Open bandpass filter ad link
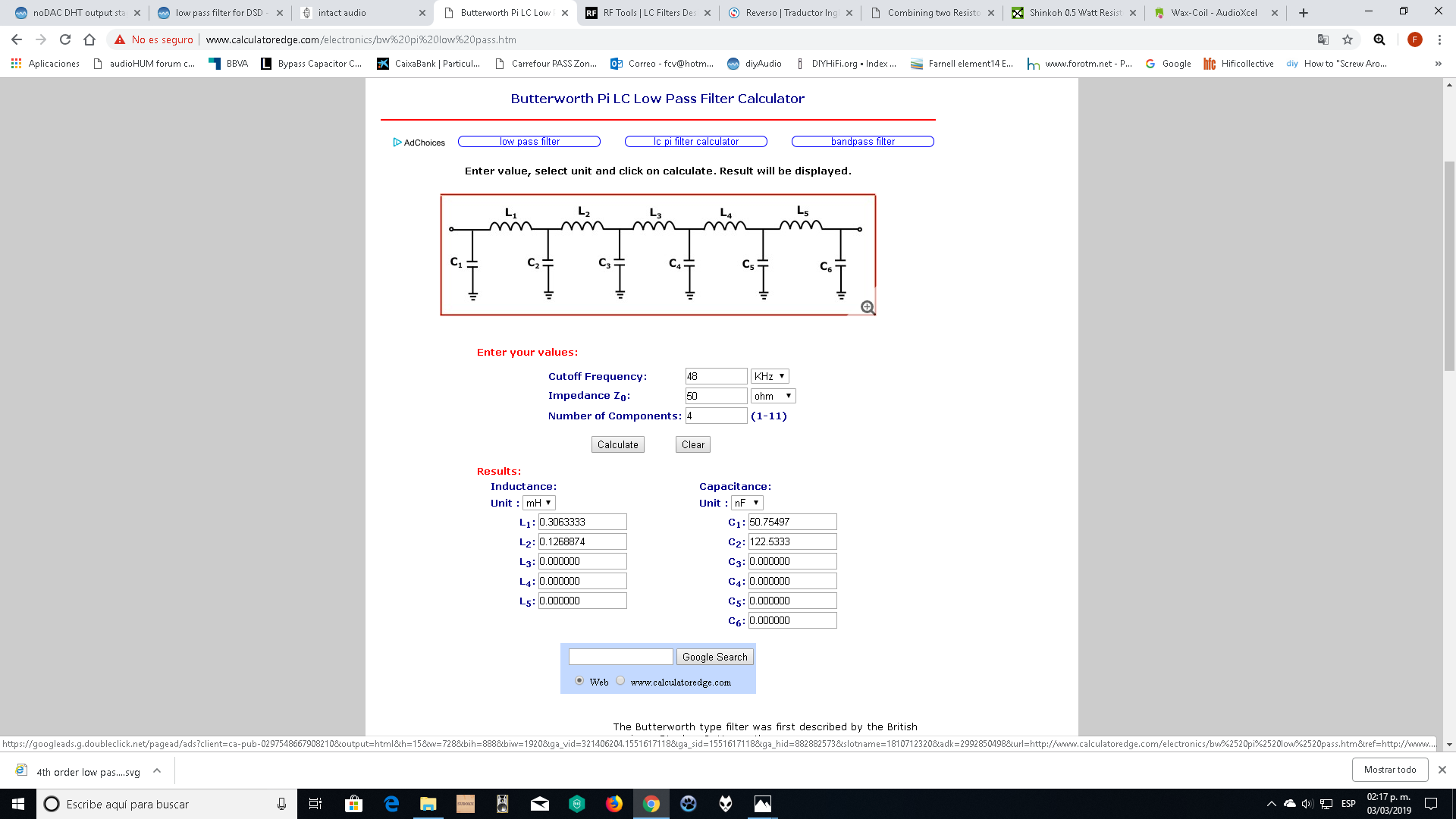The image size is (1456, 819). (x=863, y=142)
